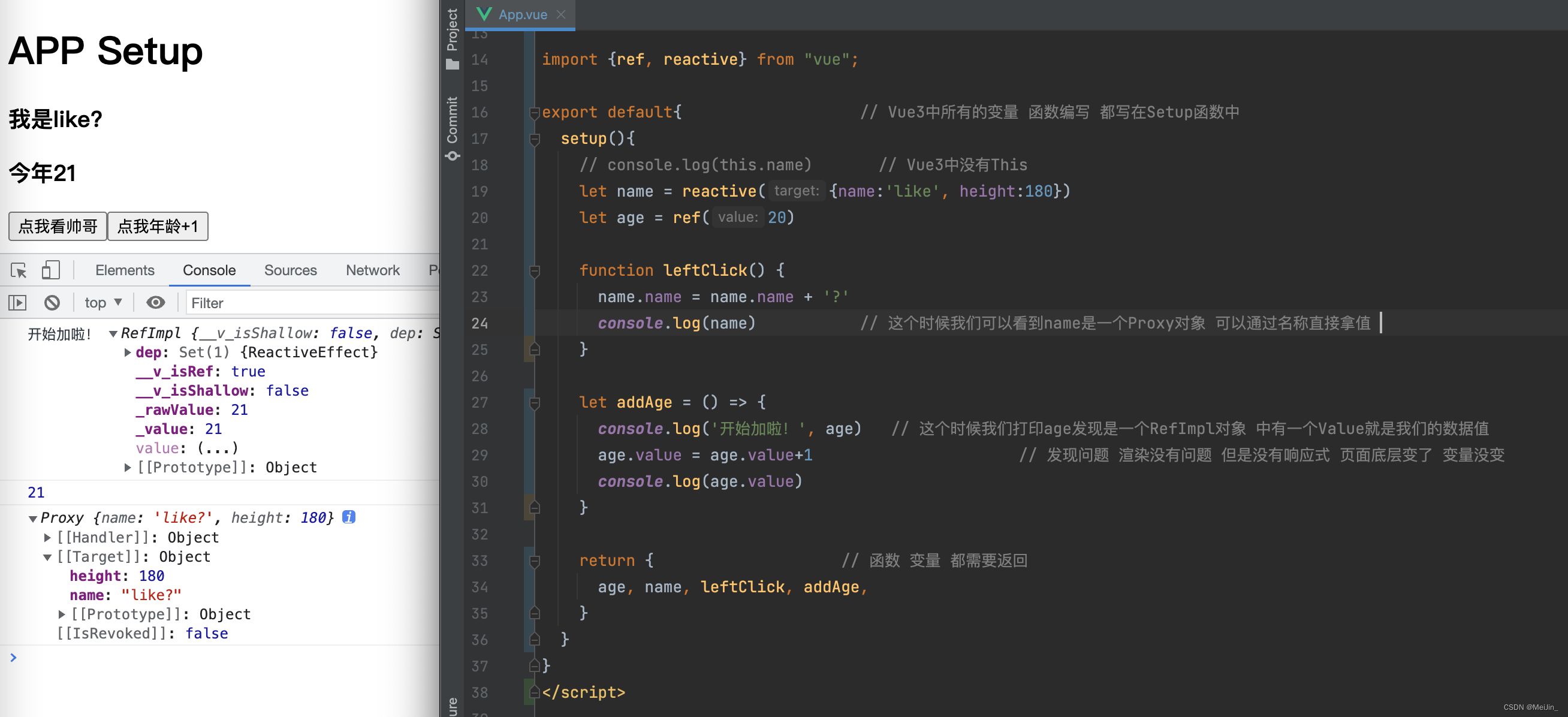Image resolution: width=1568 pixels, height=717 pixels.
Task: Fold export default block at line 16
Action: (x=535, y=113)
